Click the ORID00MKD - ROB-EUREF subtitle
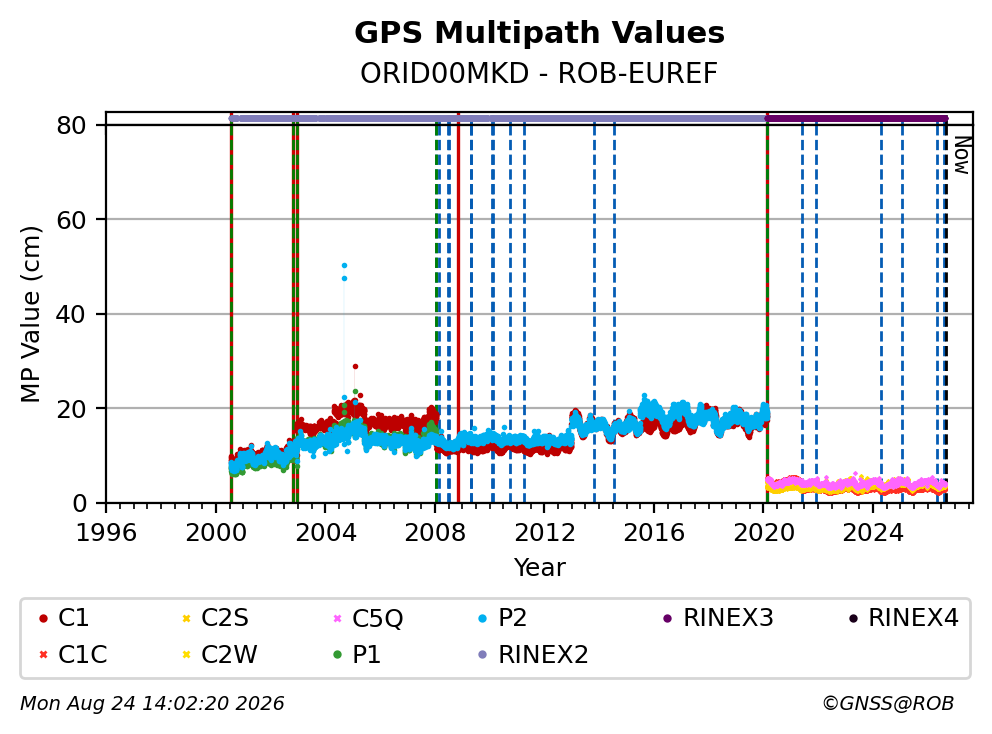The height and width of the screenshot is (734, 992). pyautogui.click(x=539, y=73)
